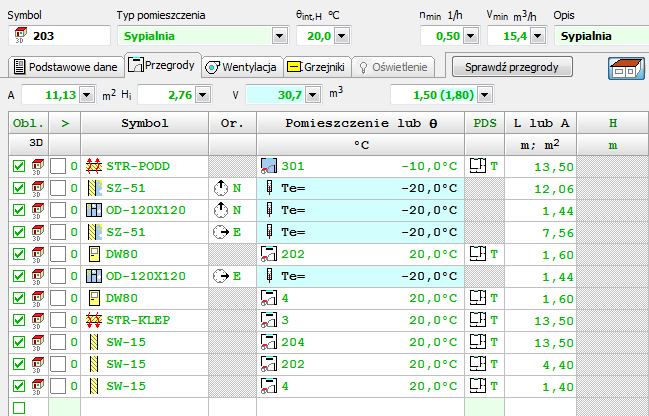Screen dimensions: 649x416
Task: Click the adjacent room icon next to 301
Action: 269,166
